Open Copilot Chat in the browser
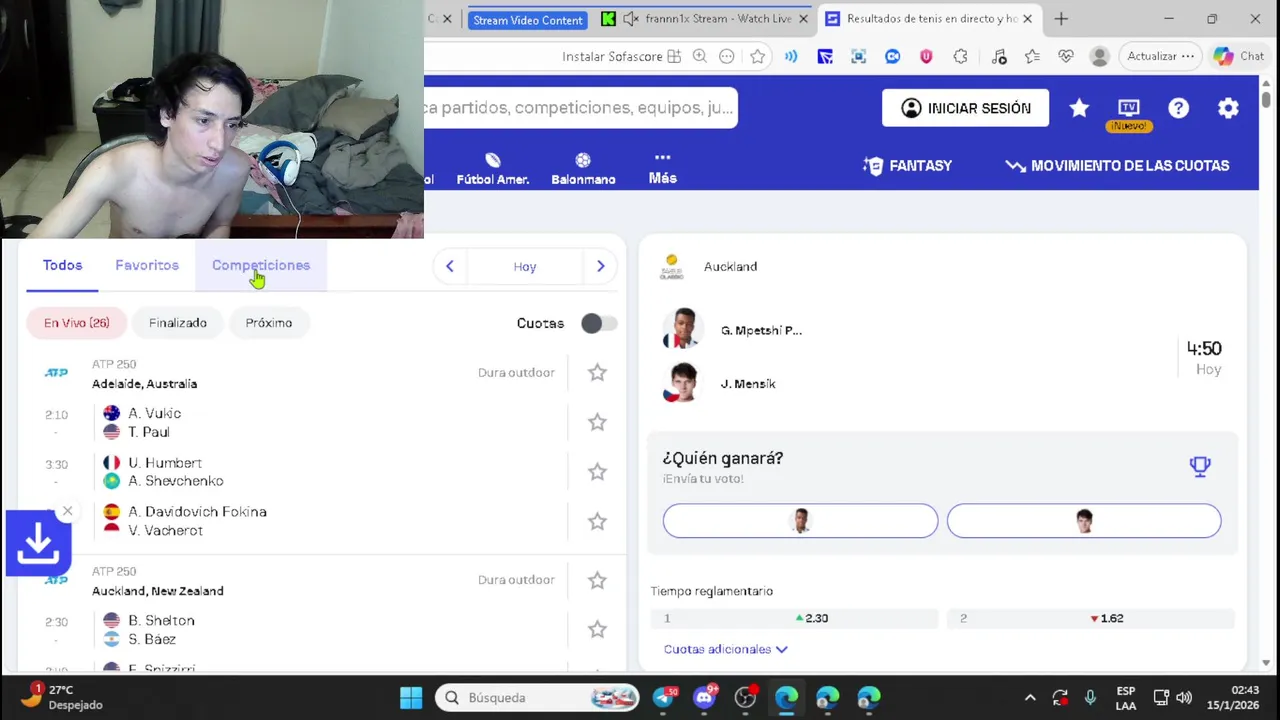1280x720 pixels. pos(1238,57)
